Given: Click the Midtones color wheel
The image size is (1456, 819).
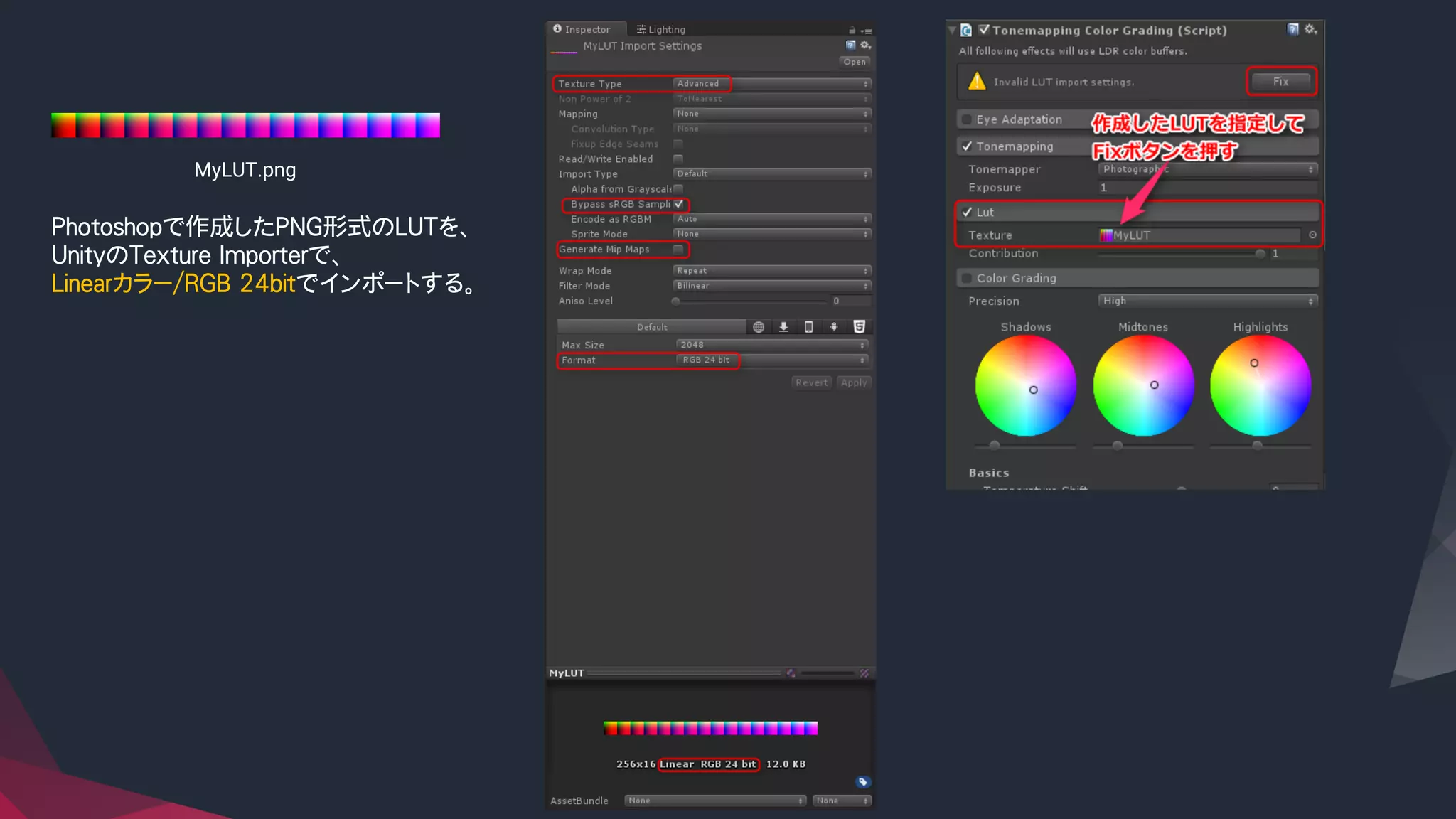Looking at the screenshot, I should (x=1143, y=386).
